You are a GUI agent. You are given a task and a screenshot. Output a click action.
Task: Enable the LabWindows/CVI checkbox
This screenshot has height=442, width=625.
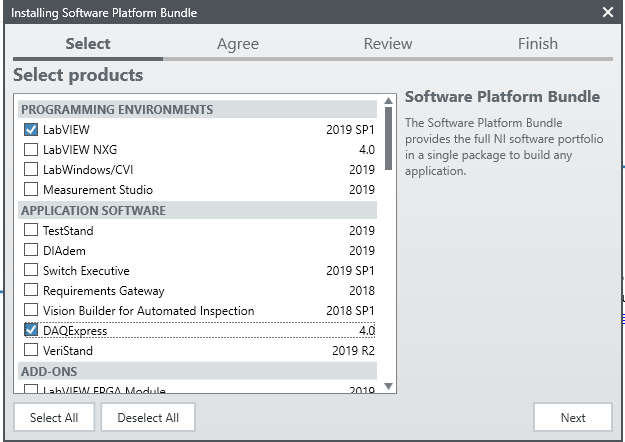click(x=31, y=169)
